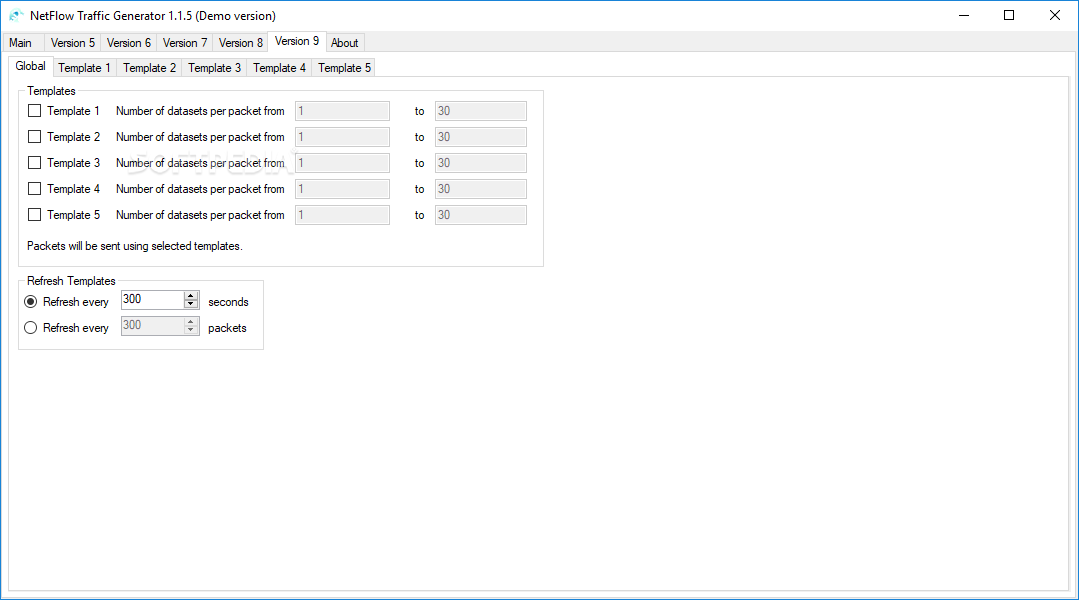Click the 'Refresh Templates' group title

tap(72, 281)
